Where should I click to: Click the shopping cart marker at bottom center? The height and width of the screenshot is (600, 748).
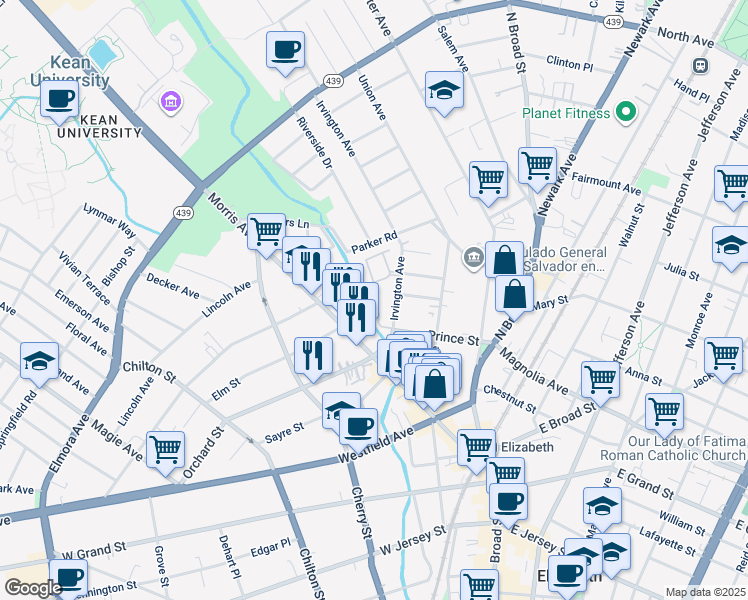point(479,584)
